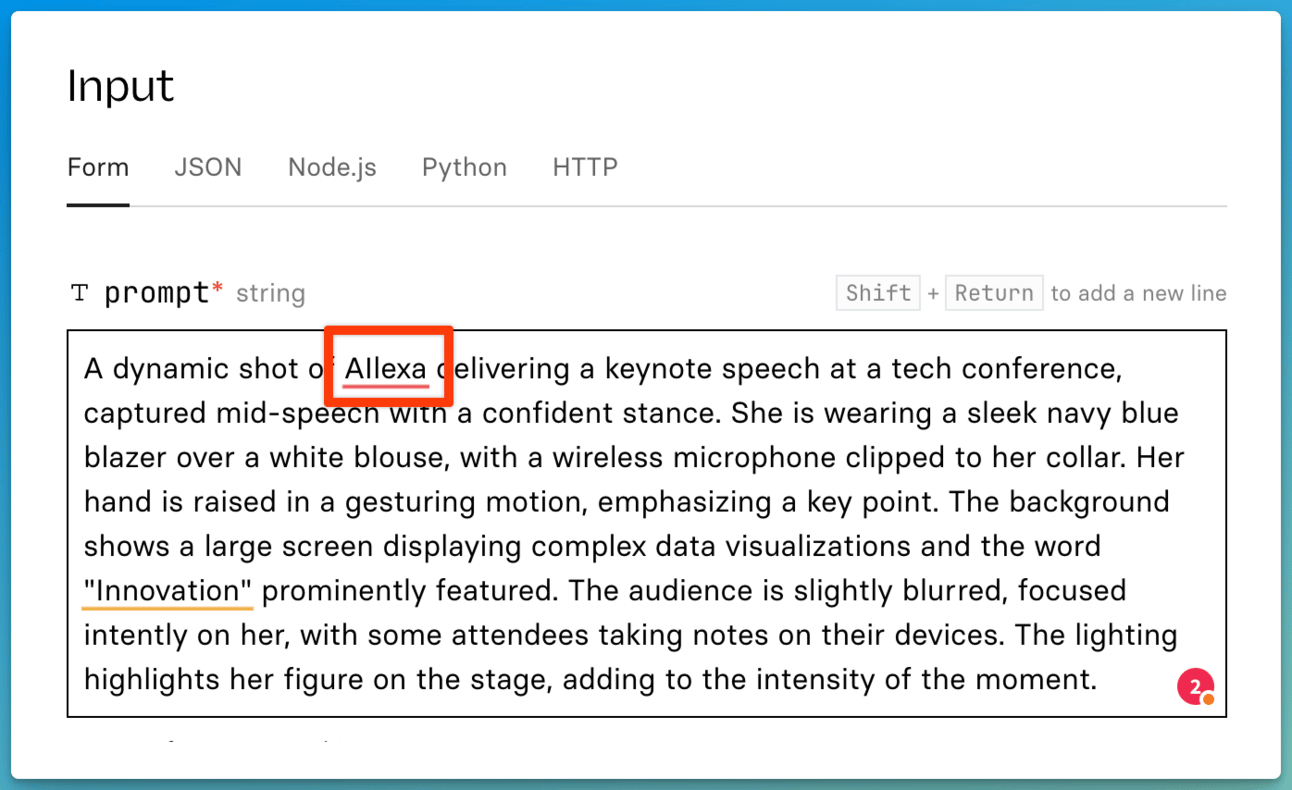
Task: Switch to the Python tab
Action: [x=464, y=167]
